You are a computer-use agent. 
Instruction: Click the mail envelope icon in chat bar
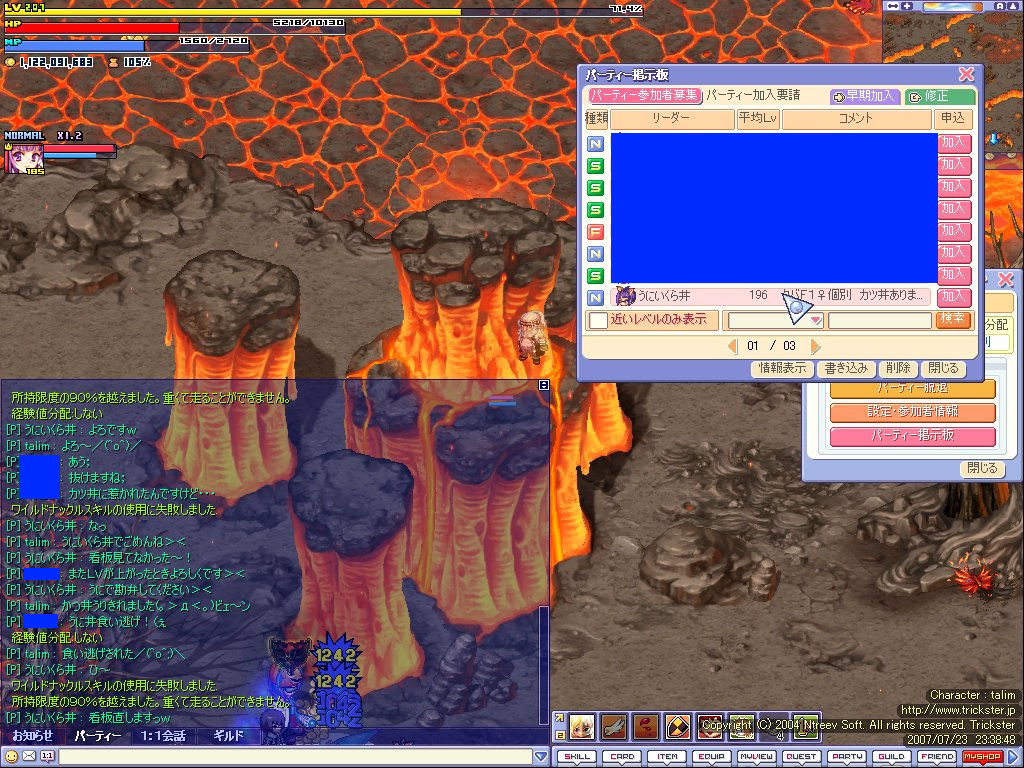29,756
